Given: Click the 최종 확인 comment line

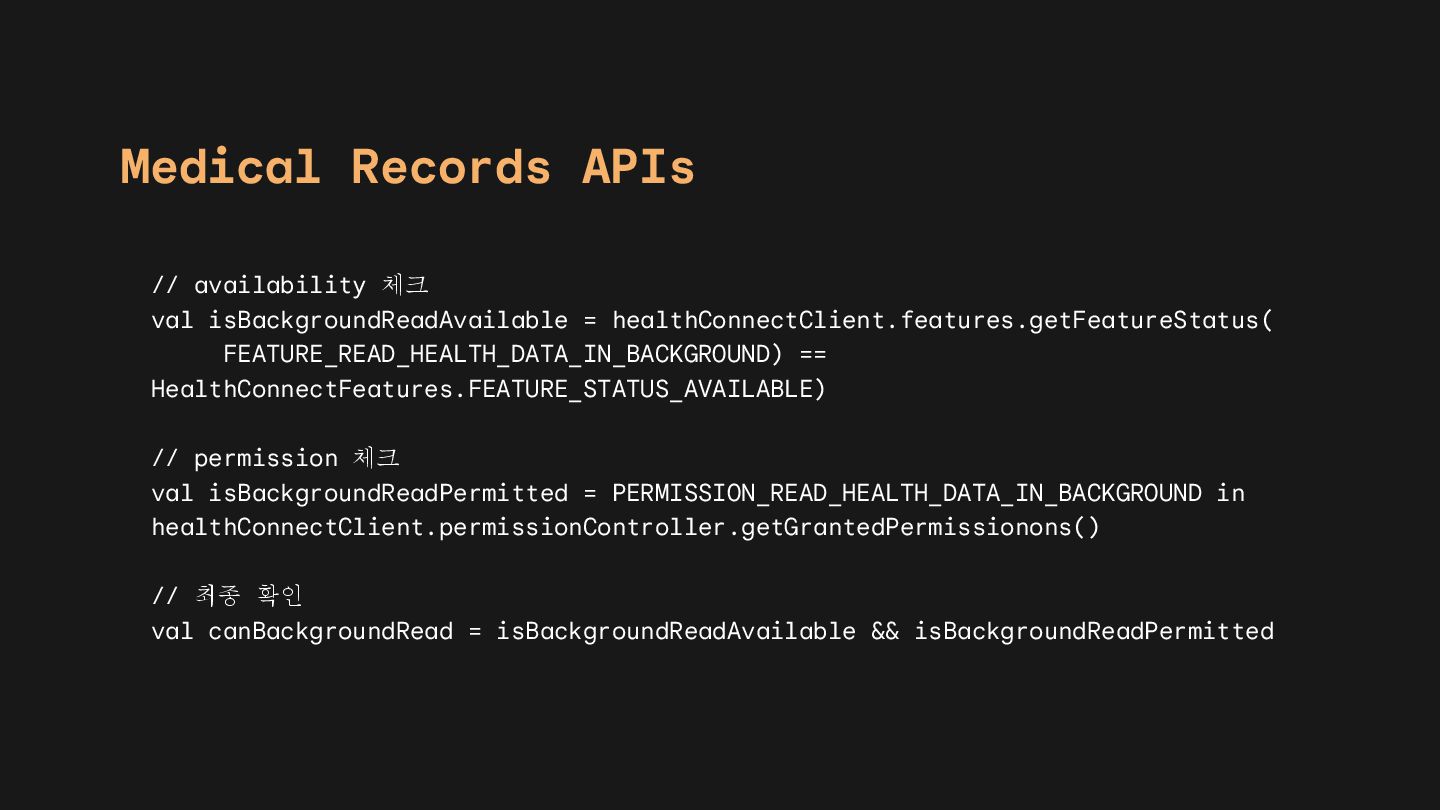Looking at the screenshot, I should 227,596.
